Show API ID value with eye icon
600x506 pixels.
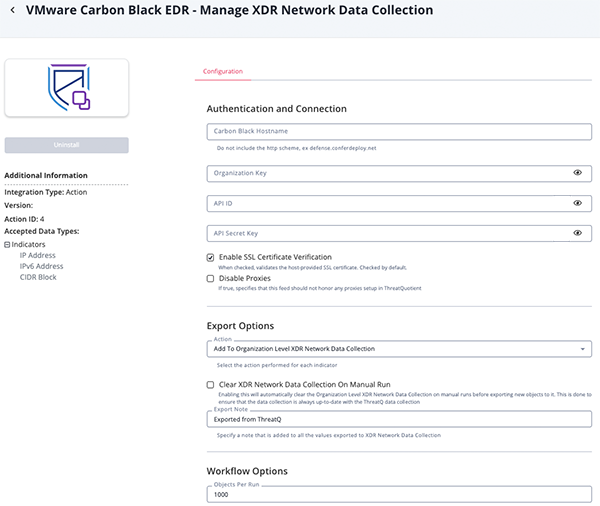(x=577, y=203)
